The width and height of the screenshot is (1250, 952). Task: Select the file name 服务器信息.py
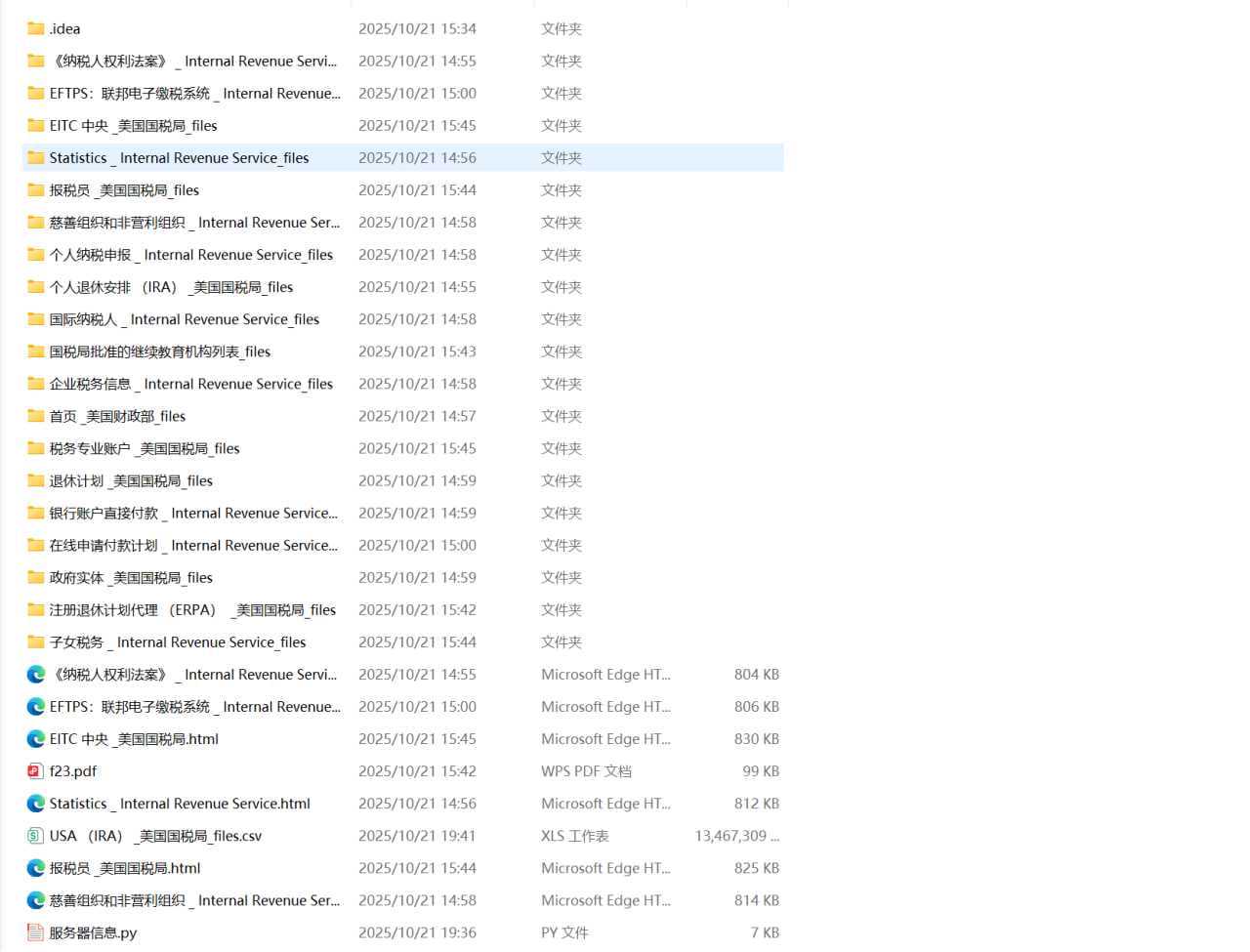94,931
